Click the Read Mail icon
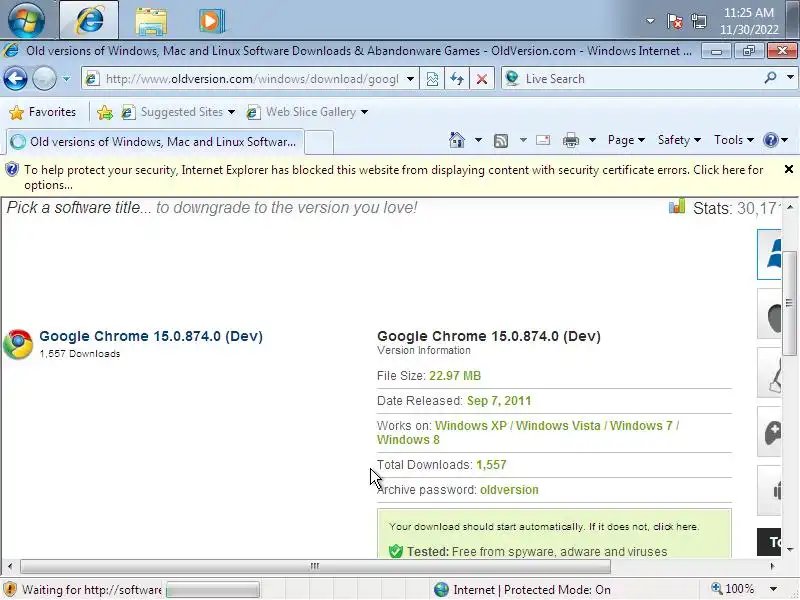The width and height of the screenshot is (800, 600). pyautogui.click(x=543, y=139)
